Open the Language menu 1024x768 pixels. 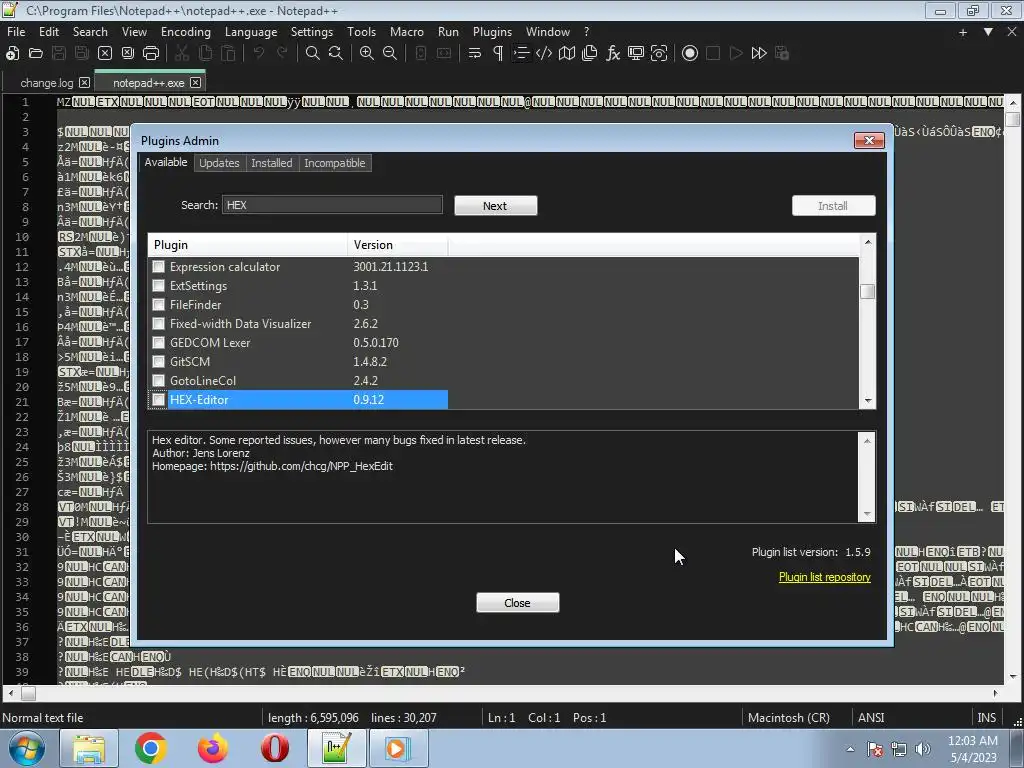tap(251, 31)
